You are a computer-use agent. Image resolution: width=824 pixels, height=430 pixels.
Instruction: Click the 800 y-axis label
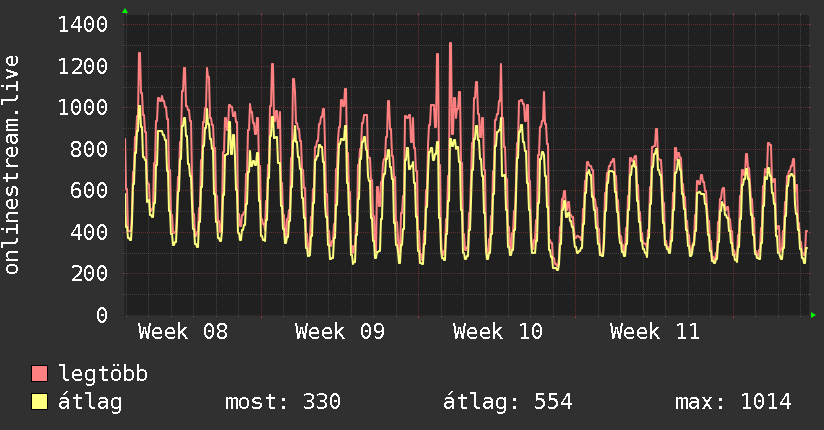point(89,149)
